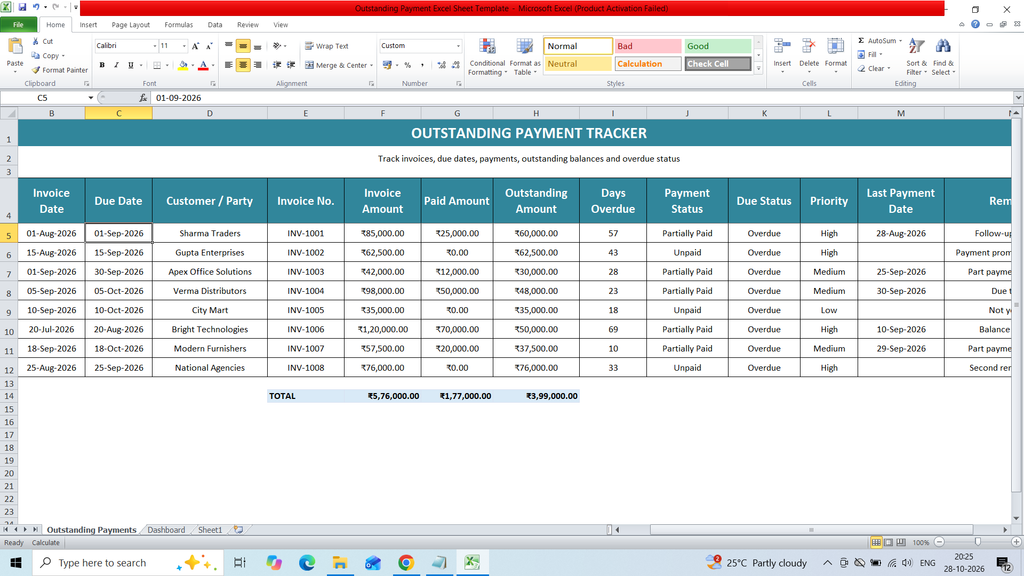Apply the red font color swatch
Viewport: 1024px width, 576px height.
(203, 65)
